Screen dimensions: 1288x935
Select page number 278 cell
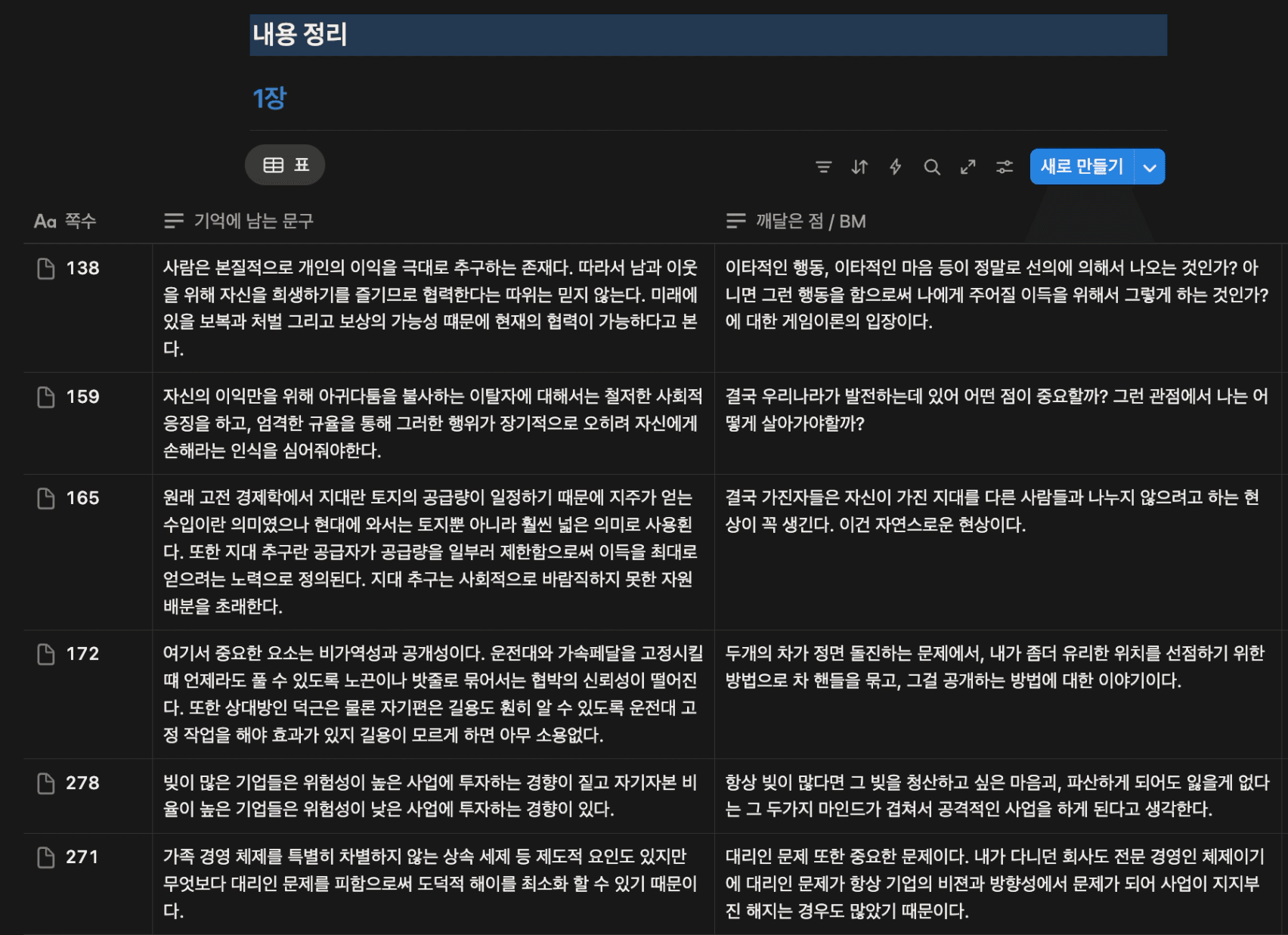88,796
